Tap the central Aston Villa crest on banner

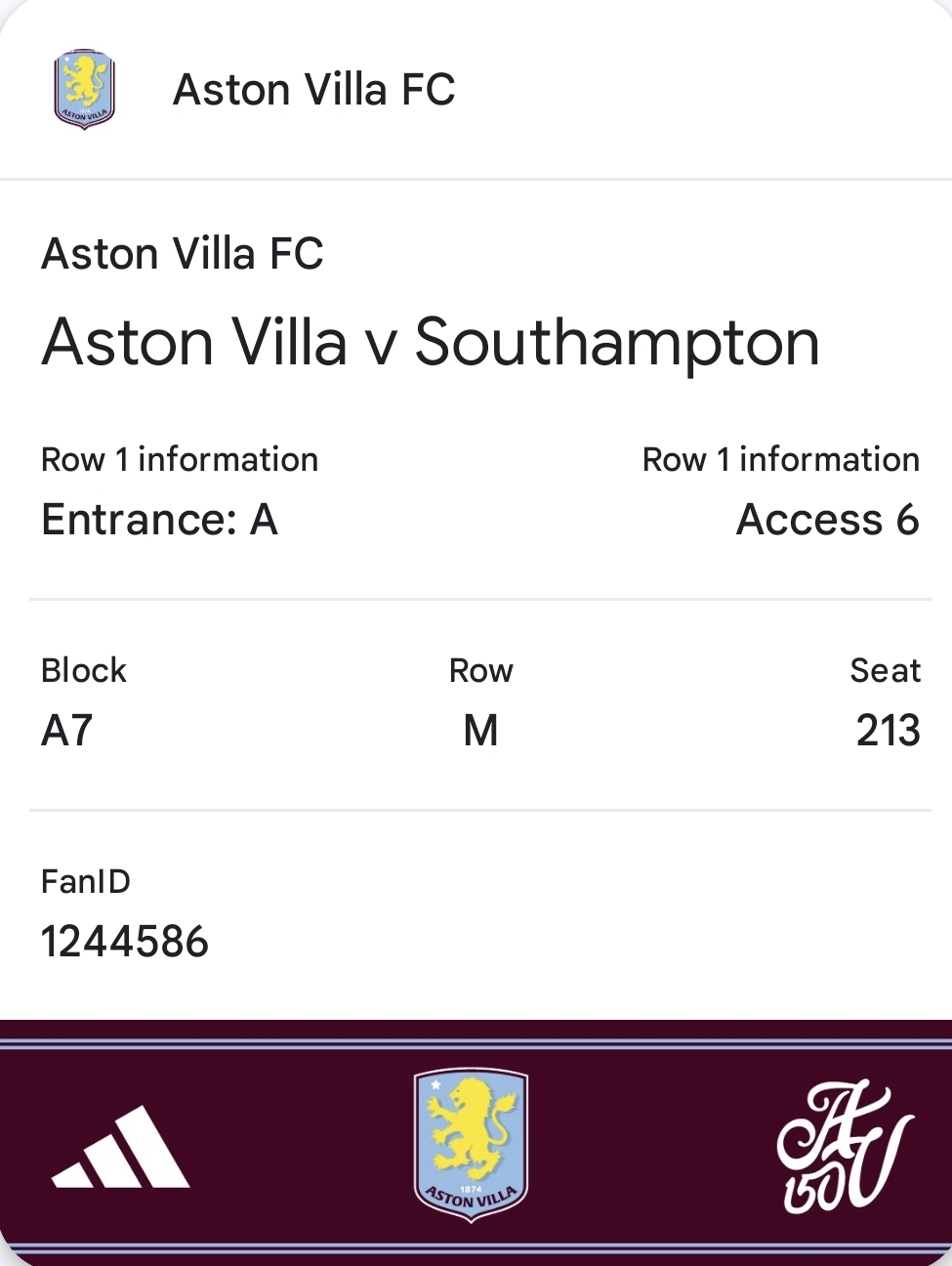click(x=471, y=1144)
